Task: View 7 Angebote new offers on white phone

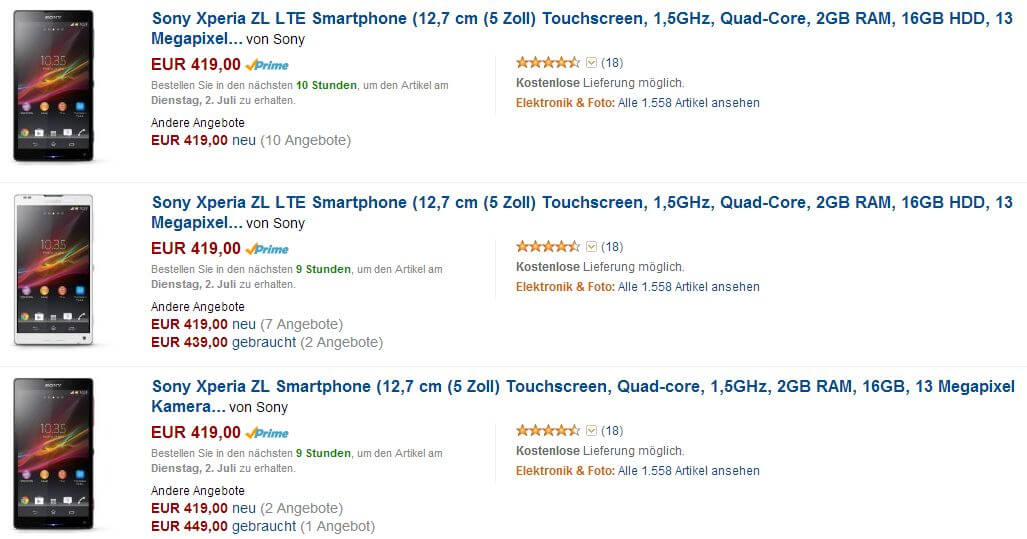Action: click(301, 324)
